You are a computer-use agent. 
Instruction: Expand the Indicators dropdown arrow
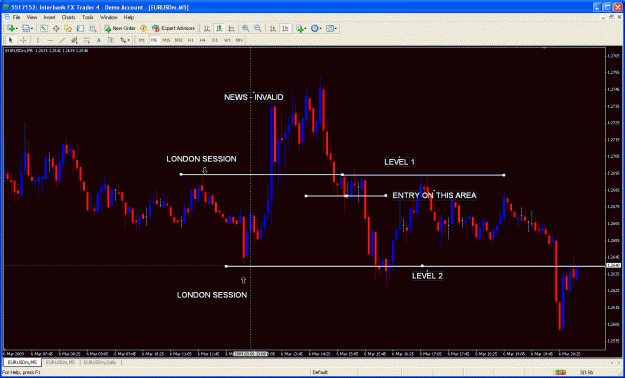coord(306,29)
